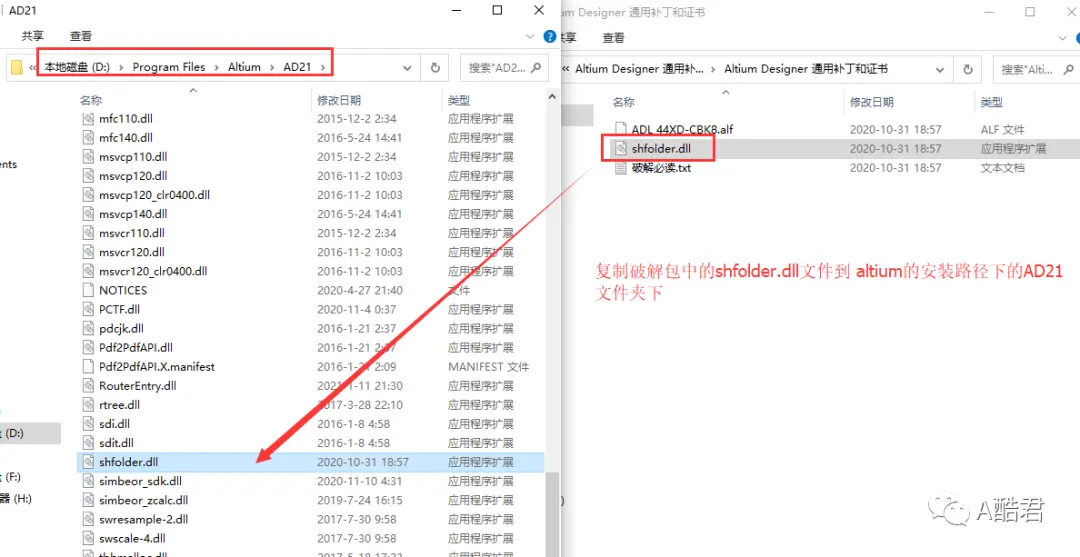Image resolution: width=1080 pixels, height=557 pixels.
Task: Select simbeor_zcalc.dll file name
Action: [x=143, y=500]
